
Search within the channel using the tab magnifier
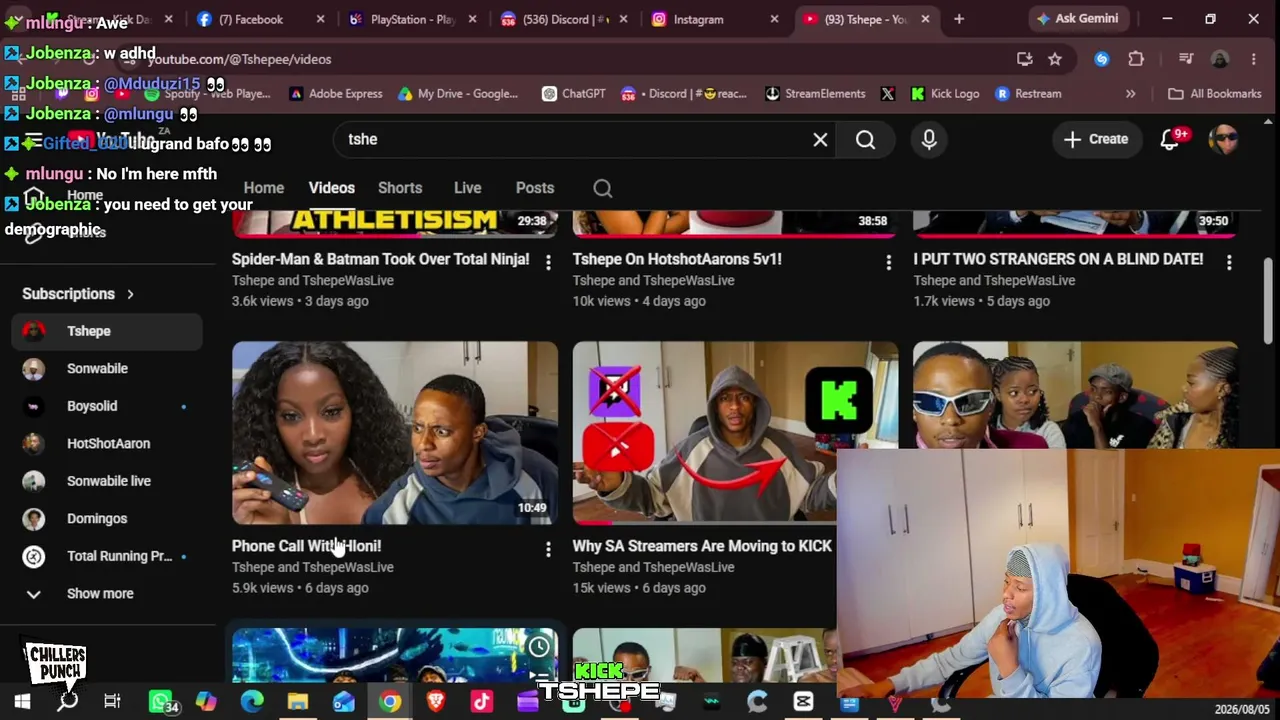pyautogui.click(x=602, y=188)
